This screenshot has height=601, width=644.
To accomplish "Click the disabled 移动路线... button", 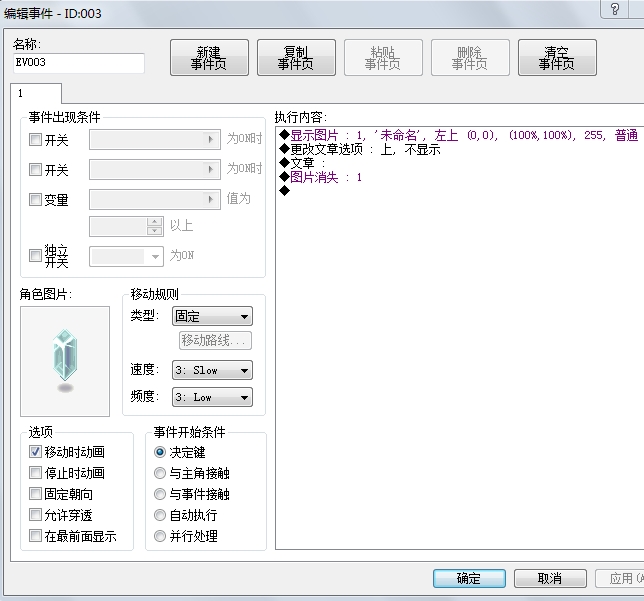I will [x=215, y=341].
